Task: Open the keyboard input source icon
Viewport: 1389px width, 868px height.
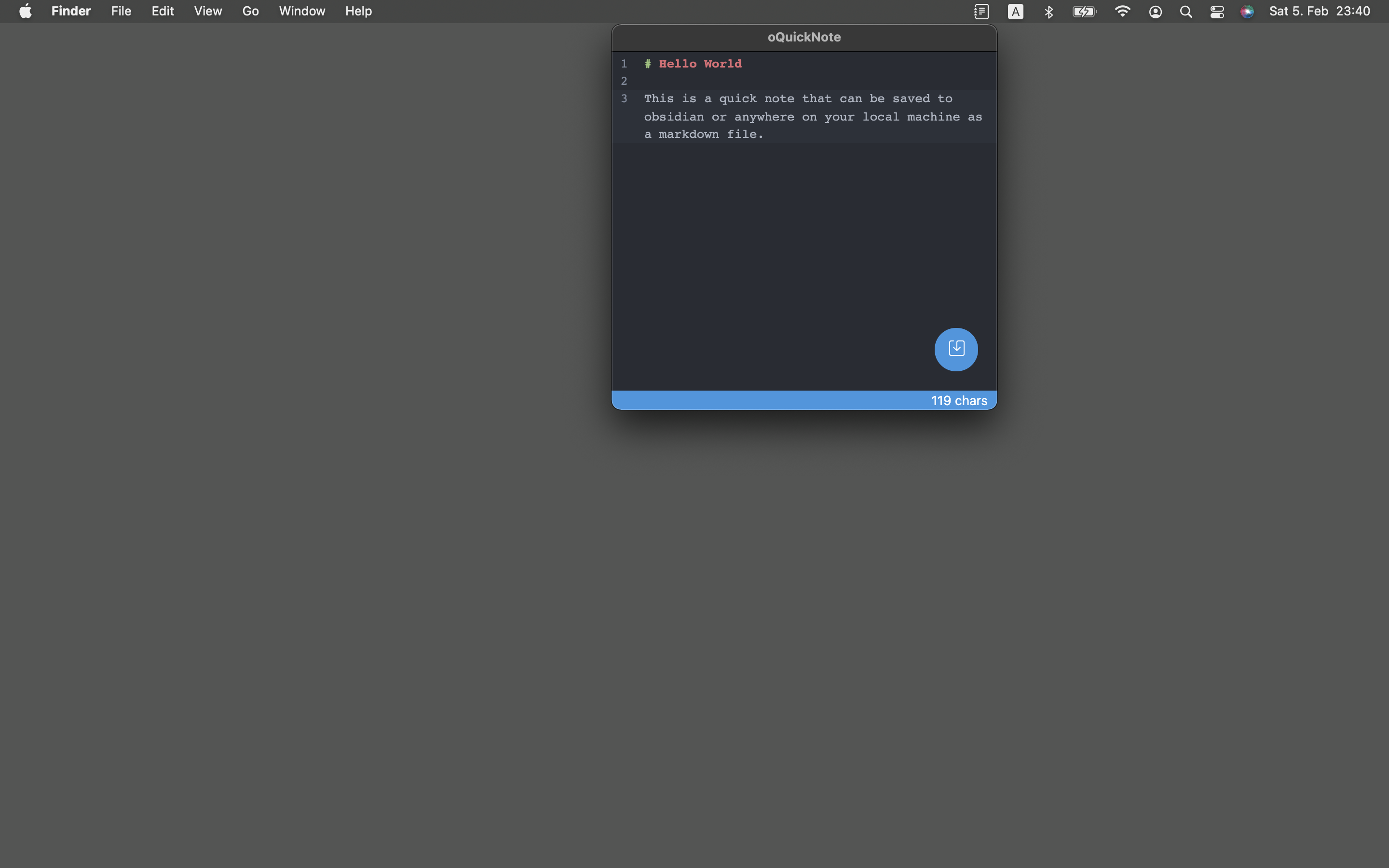Action: [1015, 12]
